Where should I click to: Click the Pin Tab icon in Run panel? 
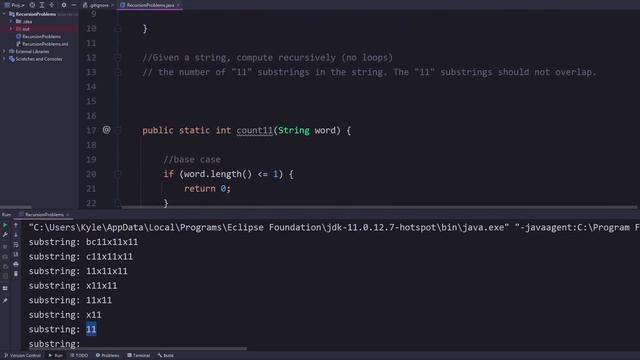click(x=5, y=301)
